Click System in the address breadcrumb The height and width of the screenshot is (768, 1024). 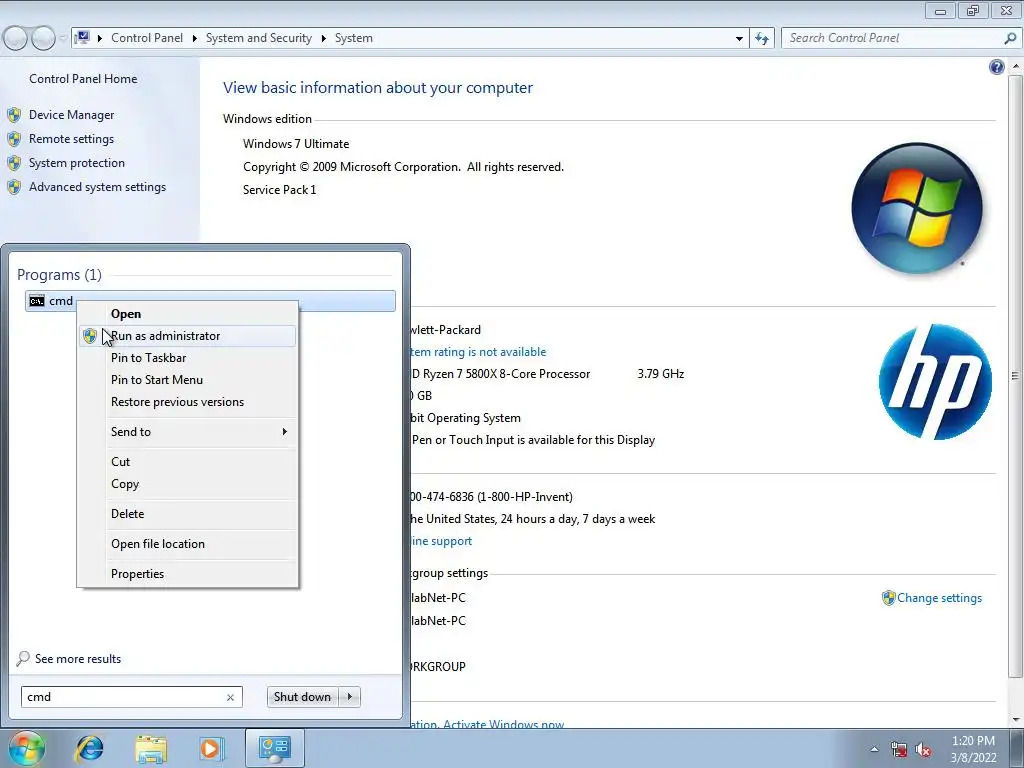[354, 38]
